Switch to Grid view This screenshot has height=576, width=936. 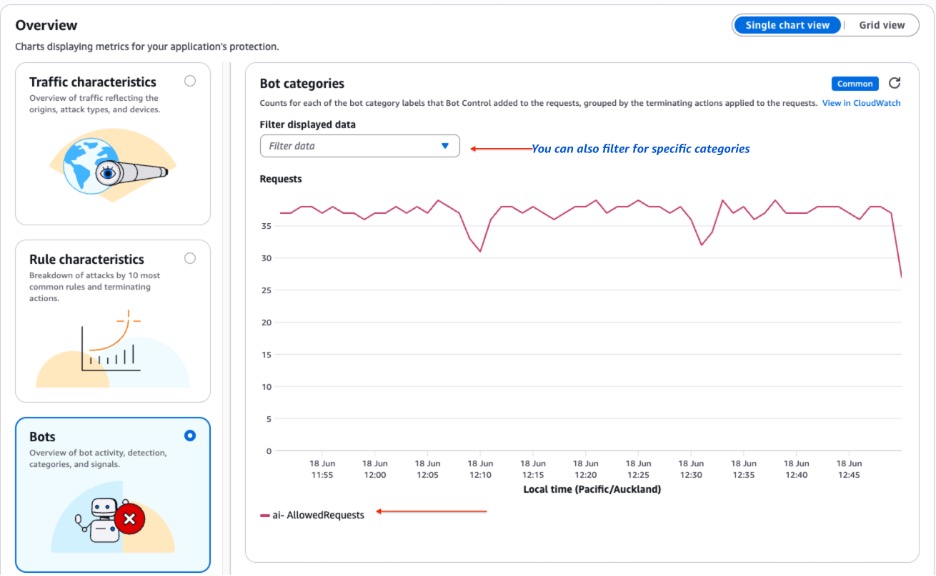(881, 25)
